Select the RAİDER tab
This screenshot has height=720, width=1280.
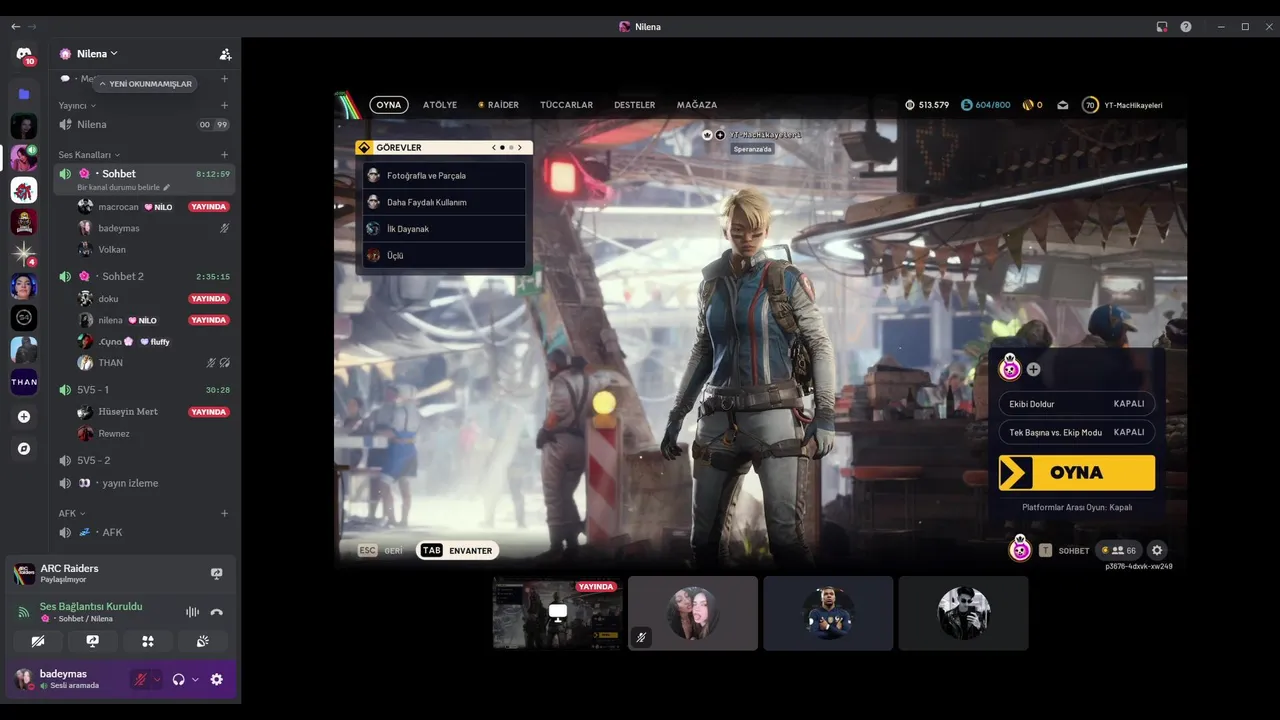[498, 105]
